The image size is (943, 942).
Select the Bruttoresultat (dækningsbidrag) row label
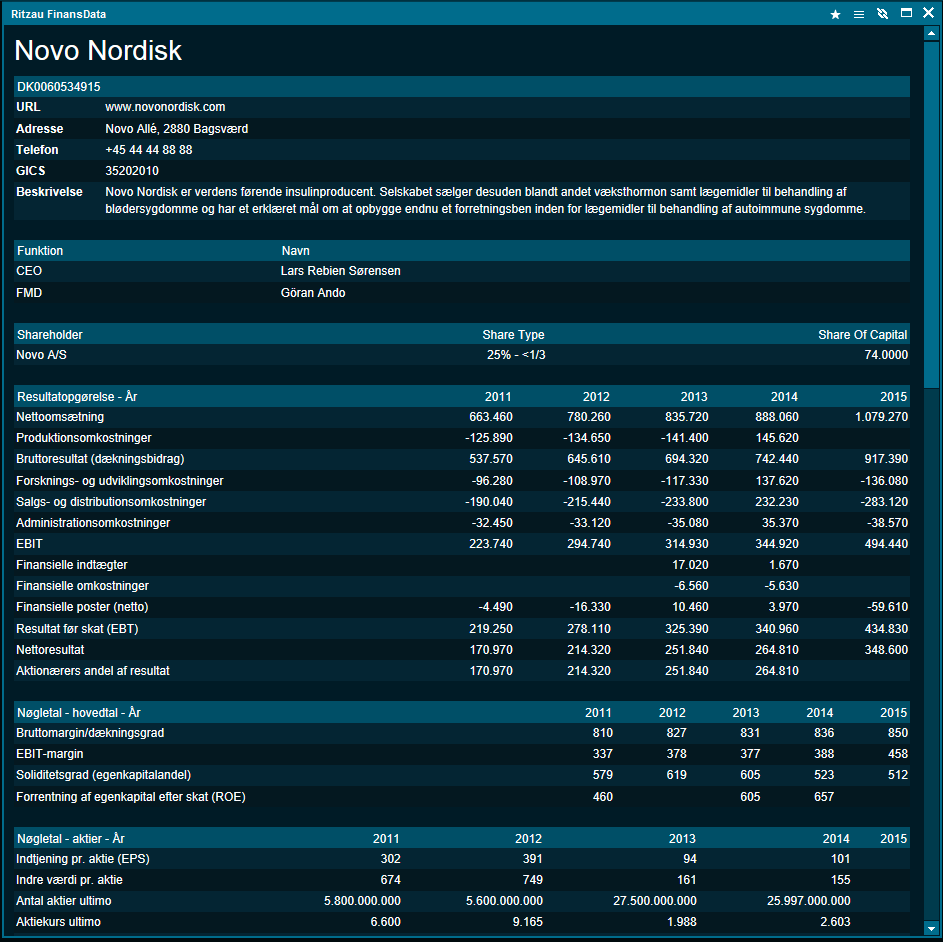[100, 459]
